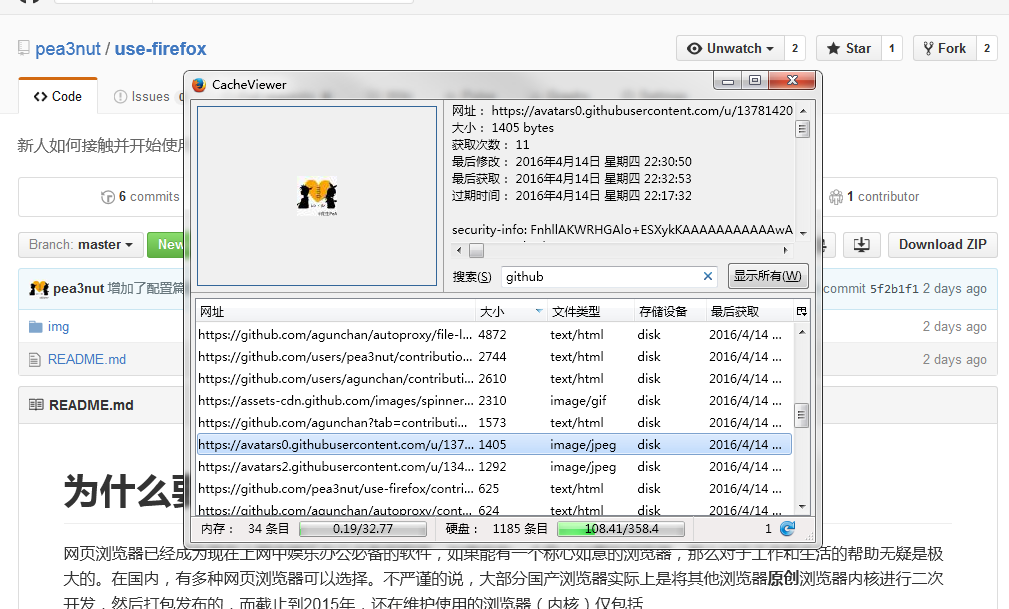Switch to the Code tab

[58, 97]
